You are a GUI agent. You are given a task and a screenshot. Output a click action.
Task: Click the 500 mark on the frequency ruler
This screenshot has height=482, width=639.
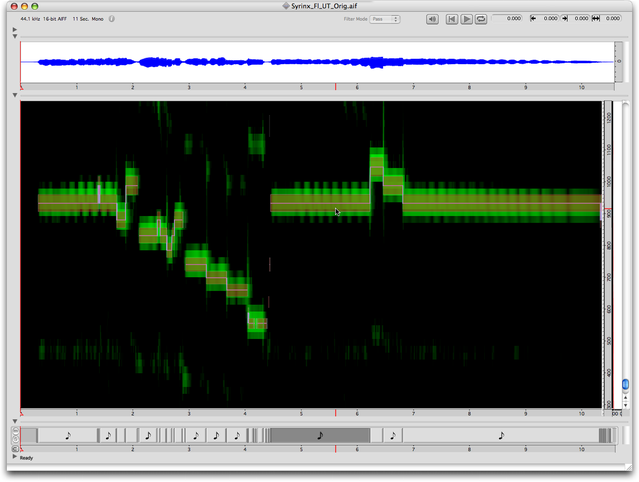[x=609, y=341]
